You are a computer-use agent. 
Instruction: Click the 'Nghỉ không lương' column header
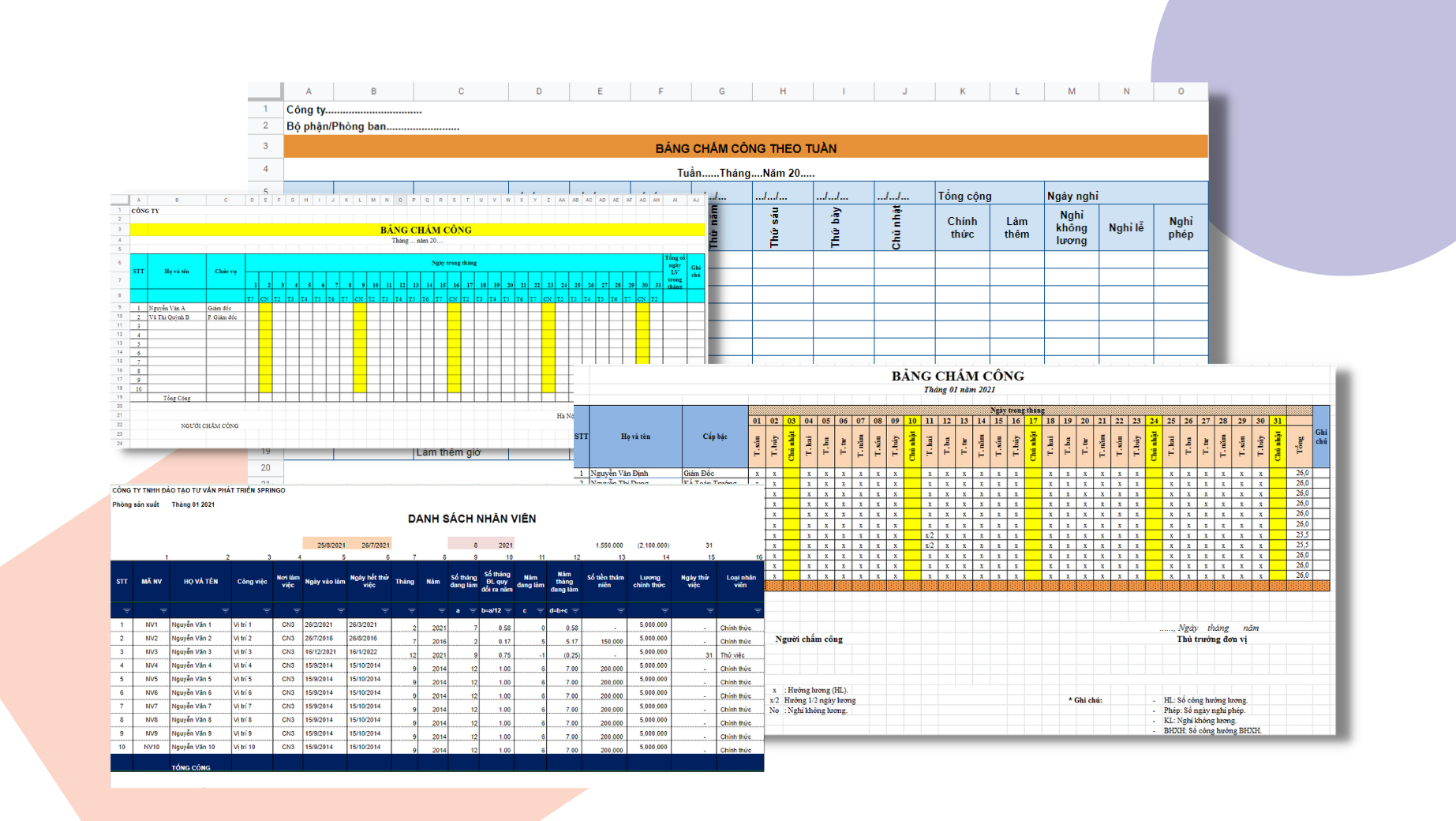(1072, 227)
